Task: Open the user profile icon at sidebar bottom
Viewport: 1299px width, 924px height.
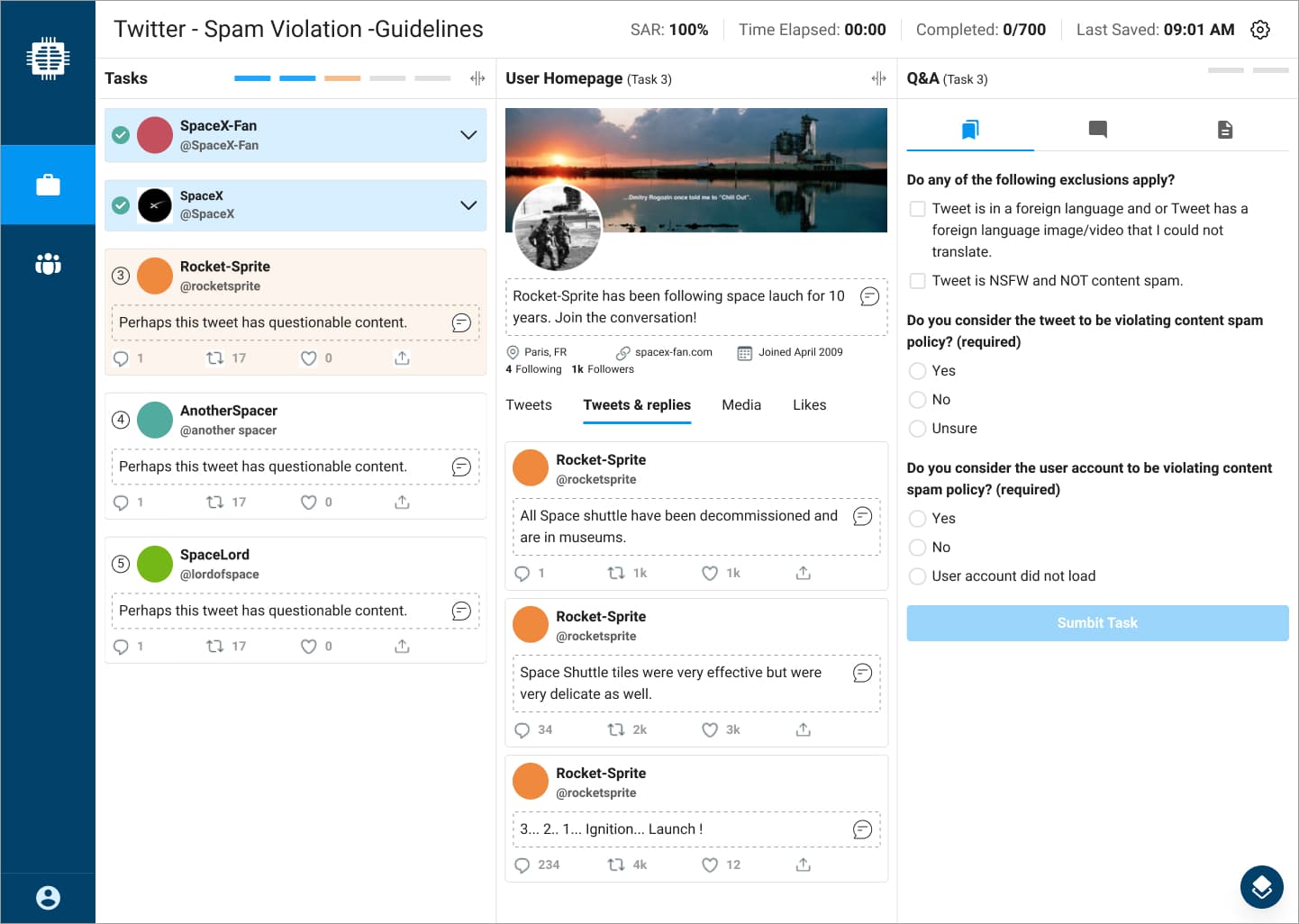Action: pos(48,897)
